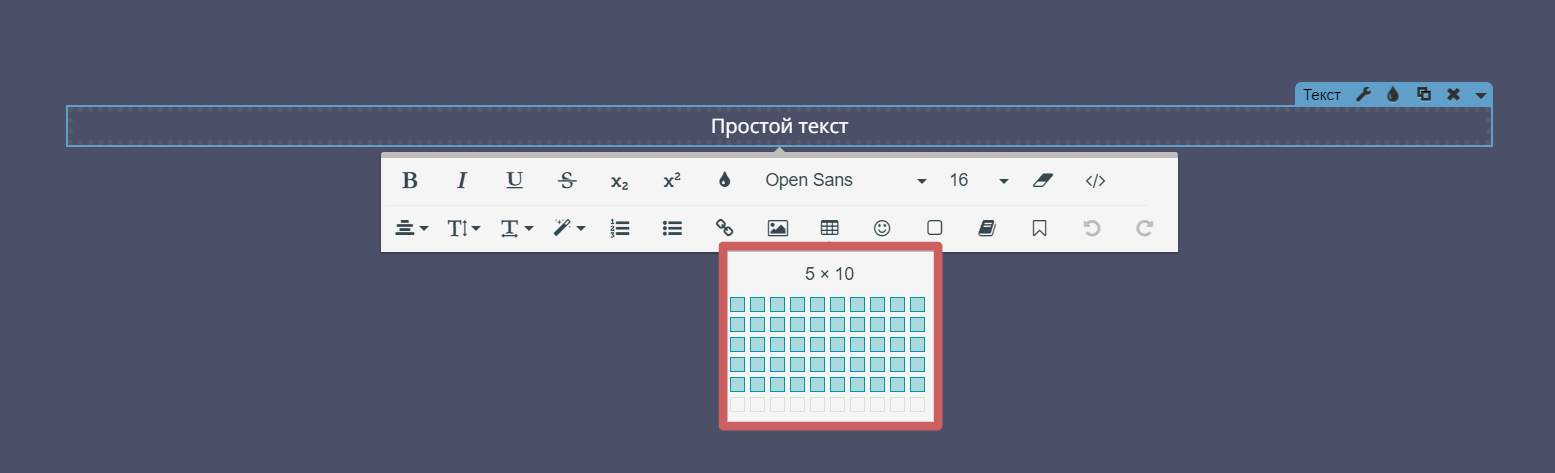Toggle bold formatting in the text toolbar
Viewport: 1555px width, 473px height.
[x=409, y=181]
